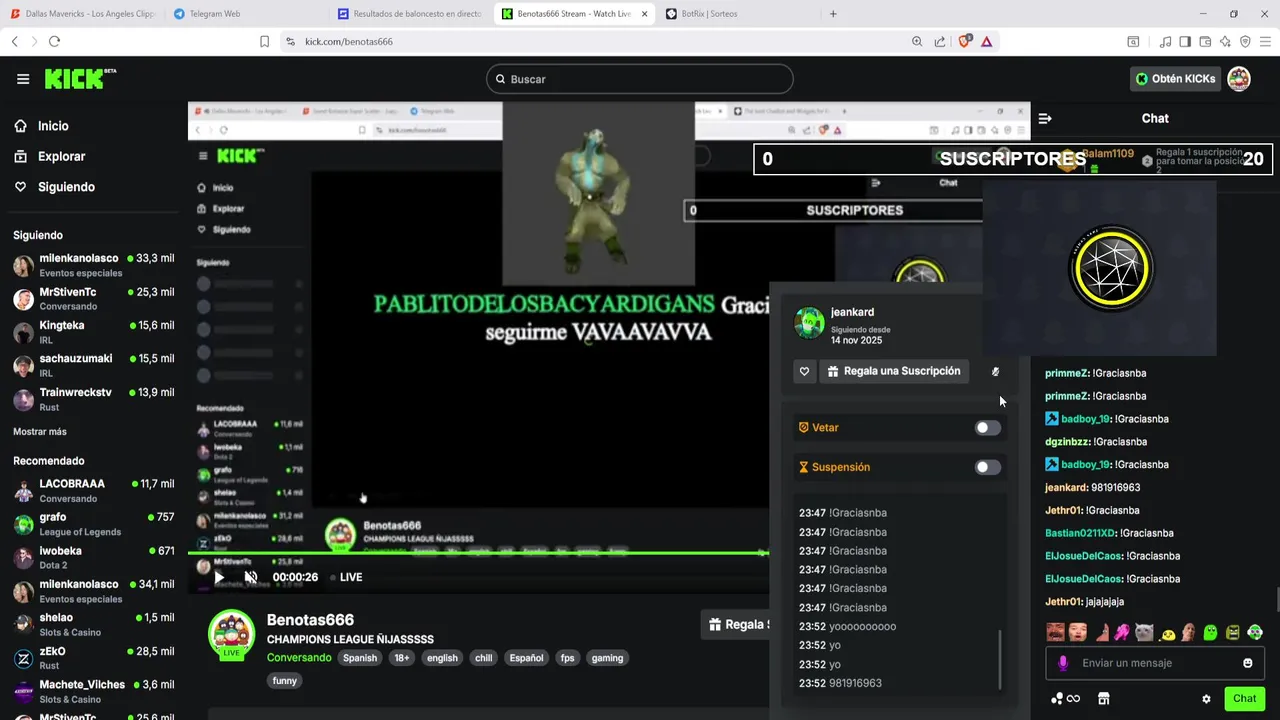Open the LACOBRAAA recommended channel
Image resolution: width=1280 pixels, height=720 pixels.
click(94, 490)
